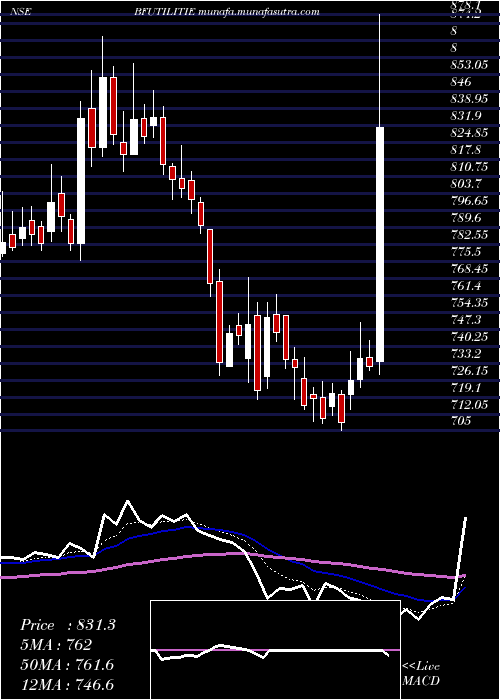Click the 789.6 price axis label
The image size is (500, 700).
click(x=465, y=217)
